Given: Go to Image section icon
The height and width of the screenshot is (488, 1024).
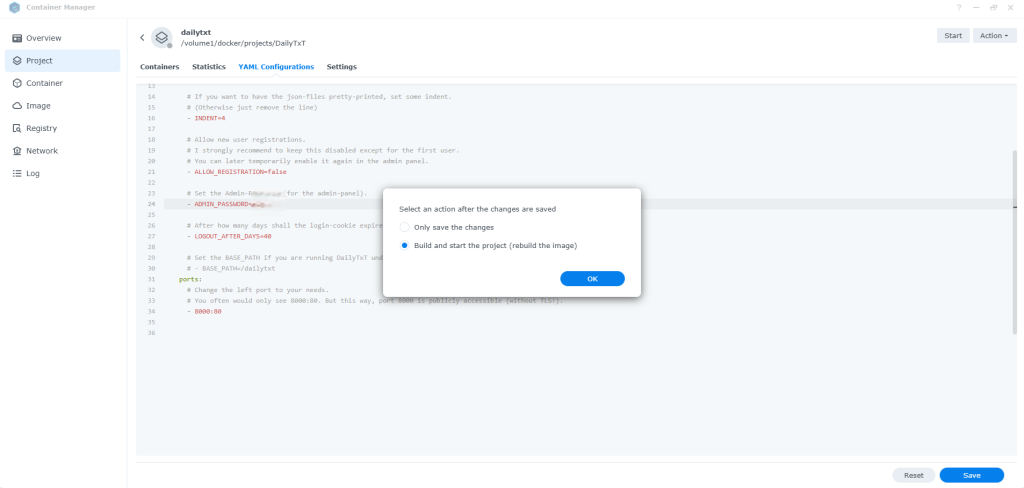Looking at the screenshot, I should click(x=17, y=106).
